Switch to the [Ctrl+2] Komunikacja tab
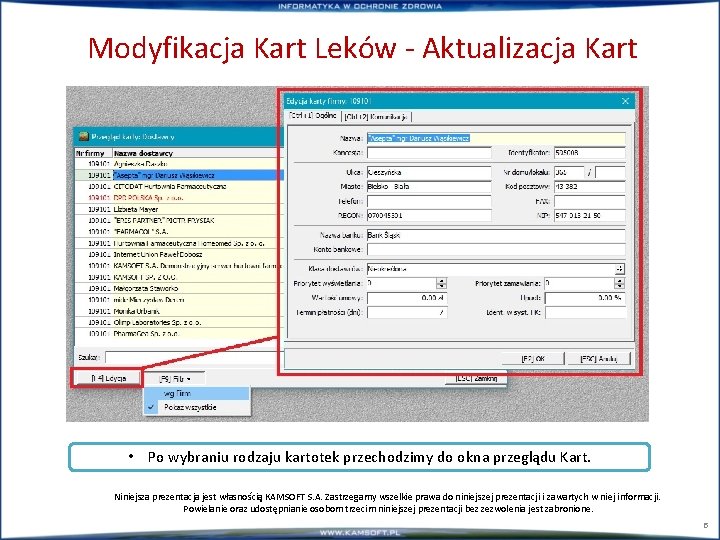Screen dimensions: 720x540 (376, 117)
